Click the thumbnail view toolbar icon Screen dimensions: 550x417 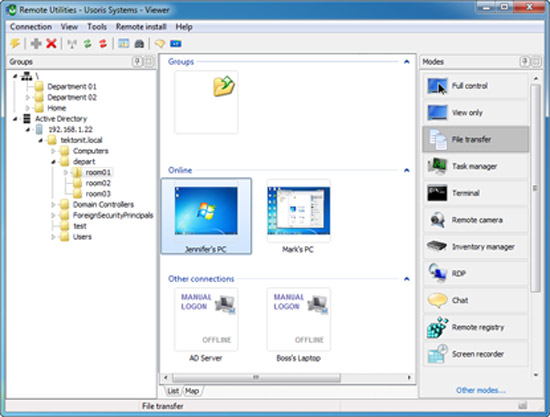[x=123, y=43]
